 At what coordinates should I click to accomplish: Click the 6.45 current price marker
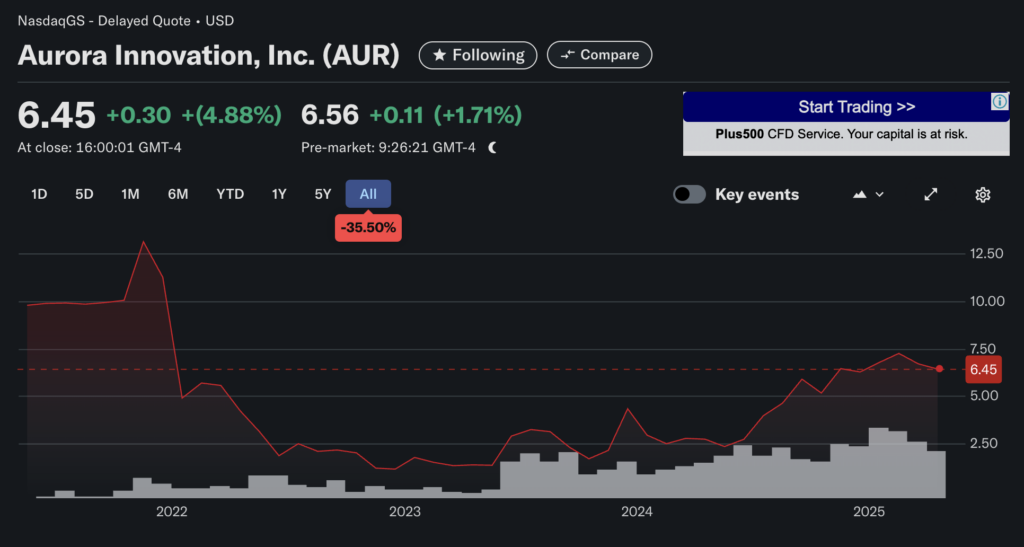(x=983, y=370)
